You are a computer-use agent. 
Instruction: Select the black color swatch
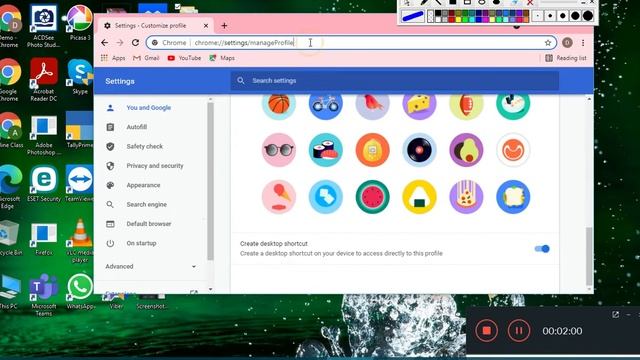coord(438,13)
